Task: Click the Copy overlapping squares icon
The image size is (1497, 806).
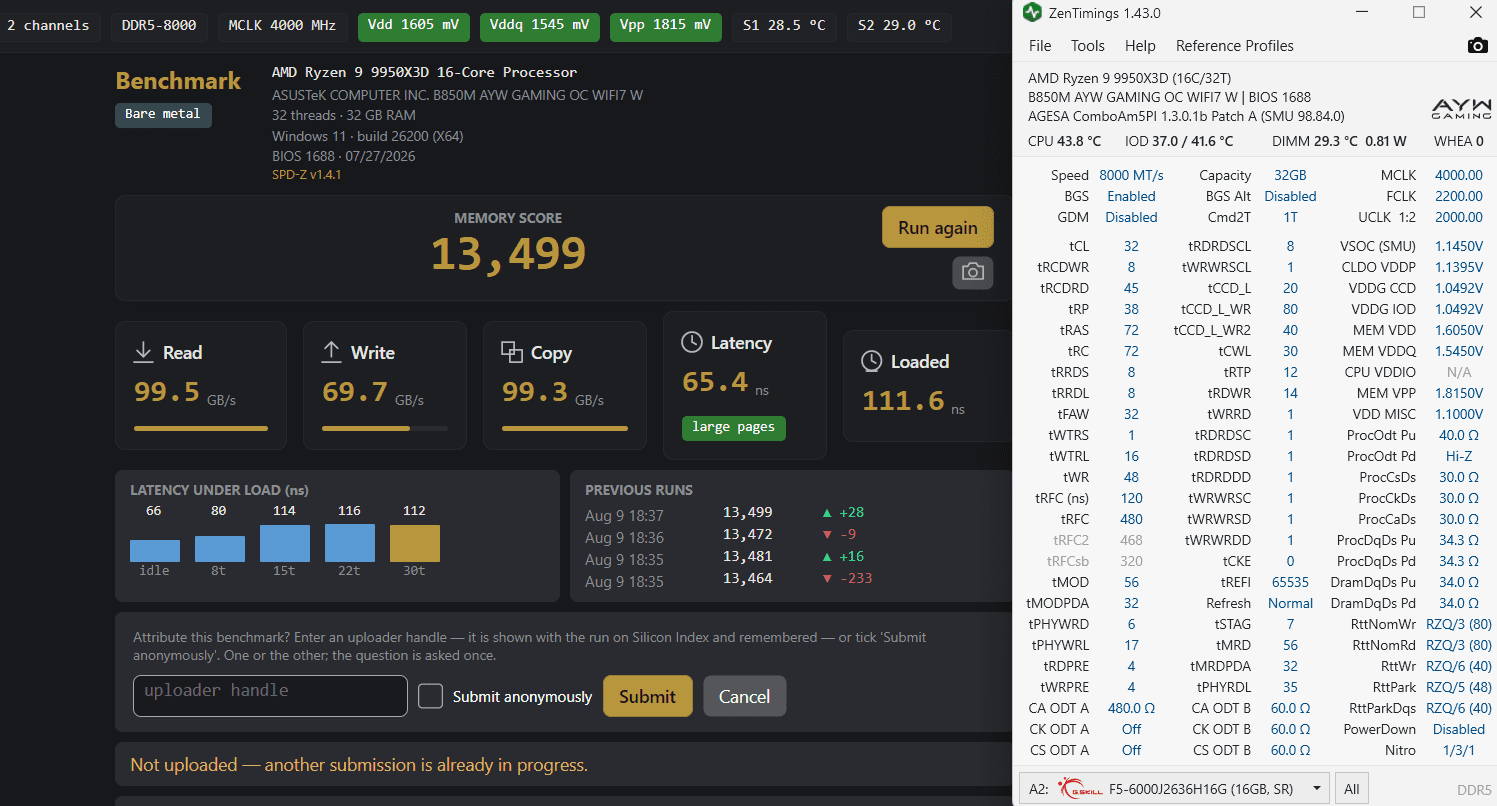Action: click(x=512, y=352)
